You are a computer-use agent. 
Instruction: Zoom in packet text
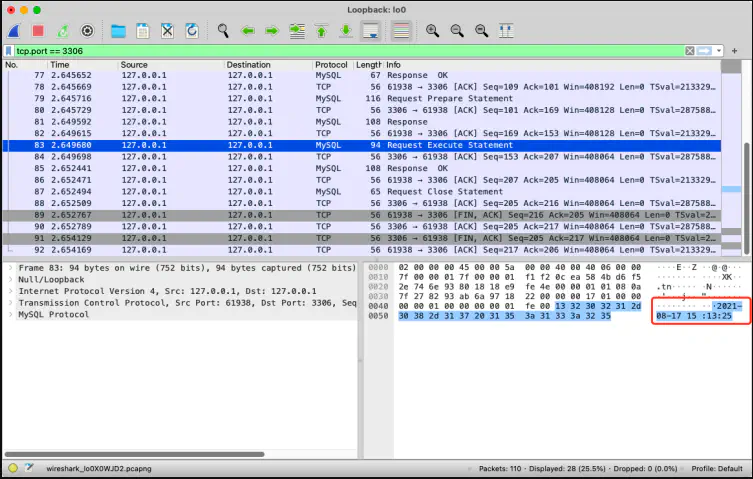tap(433, 31)
